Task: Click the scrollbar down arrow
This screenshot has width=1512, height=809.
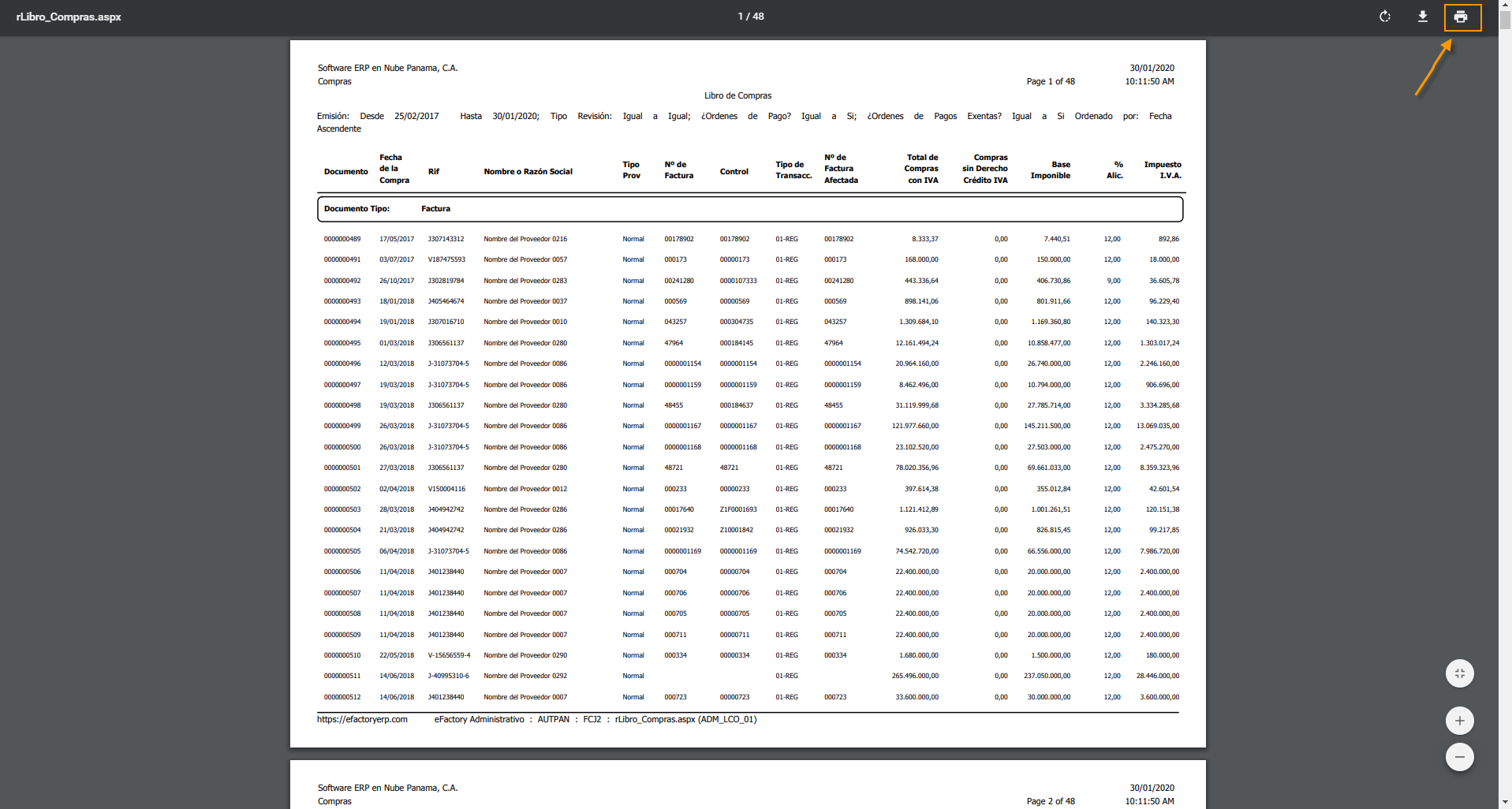Action: tap(1505, 803)
